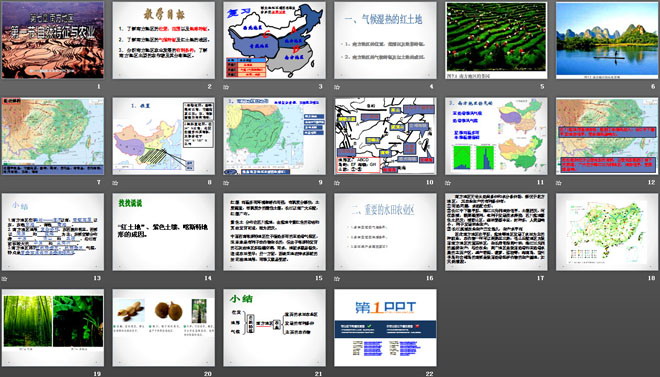Select slide 2 教学目标 thumbnail
Image resolution: width=660 pixels, height=377 pixels.
(x=164, y=40)
